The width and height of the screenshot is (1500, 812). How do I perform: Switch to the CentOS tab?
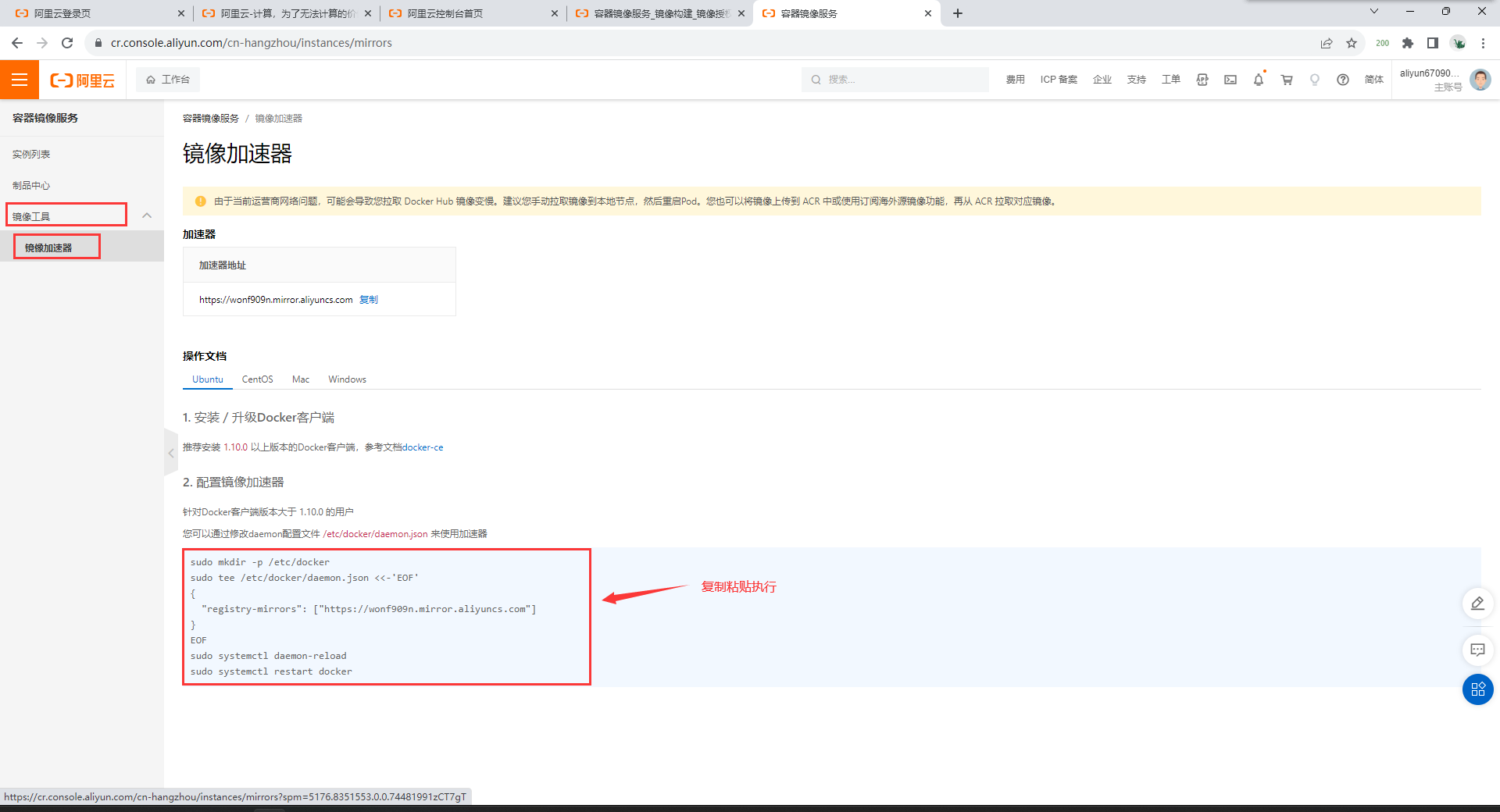coord(258,379)
